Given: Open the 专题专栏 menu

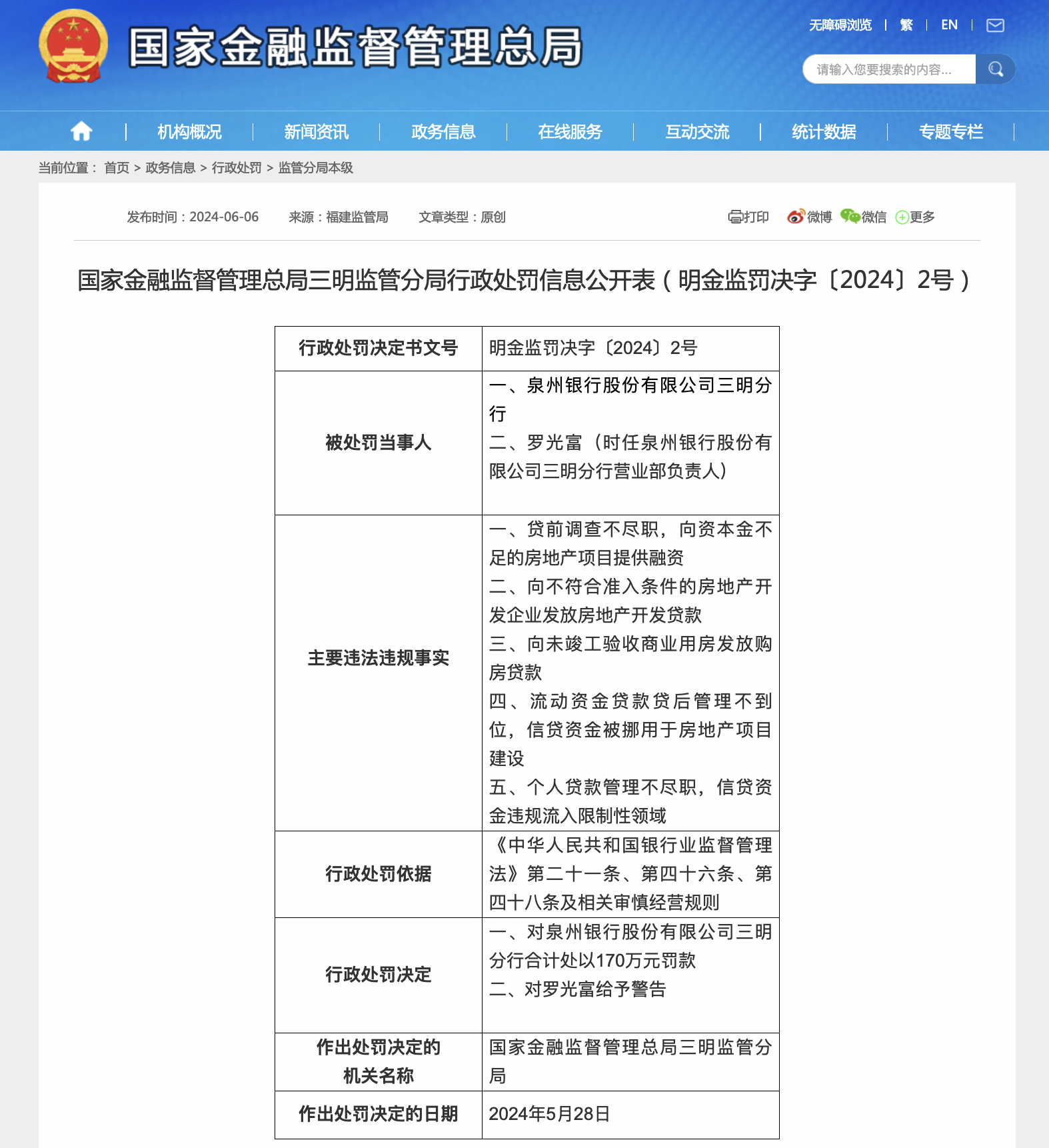Looking at the screenshot, I should pos(951,132).
